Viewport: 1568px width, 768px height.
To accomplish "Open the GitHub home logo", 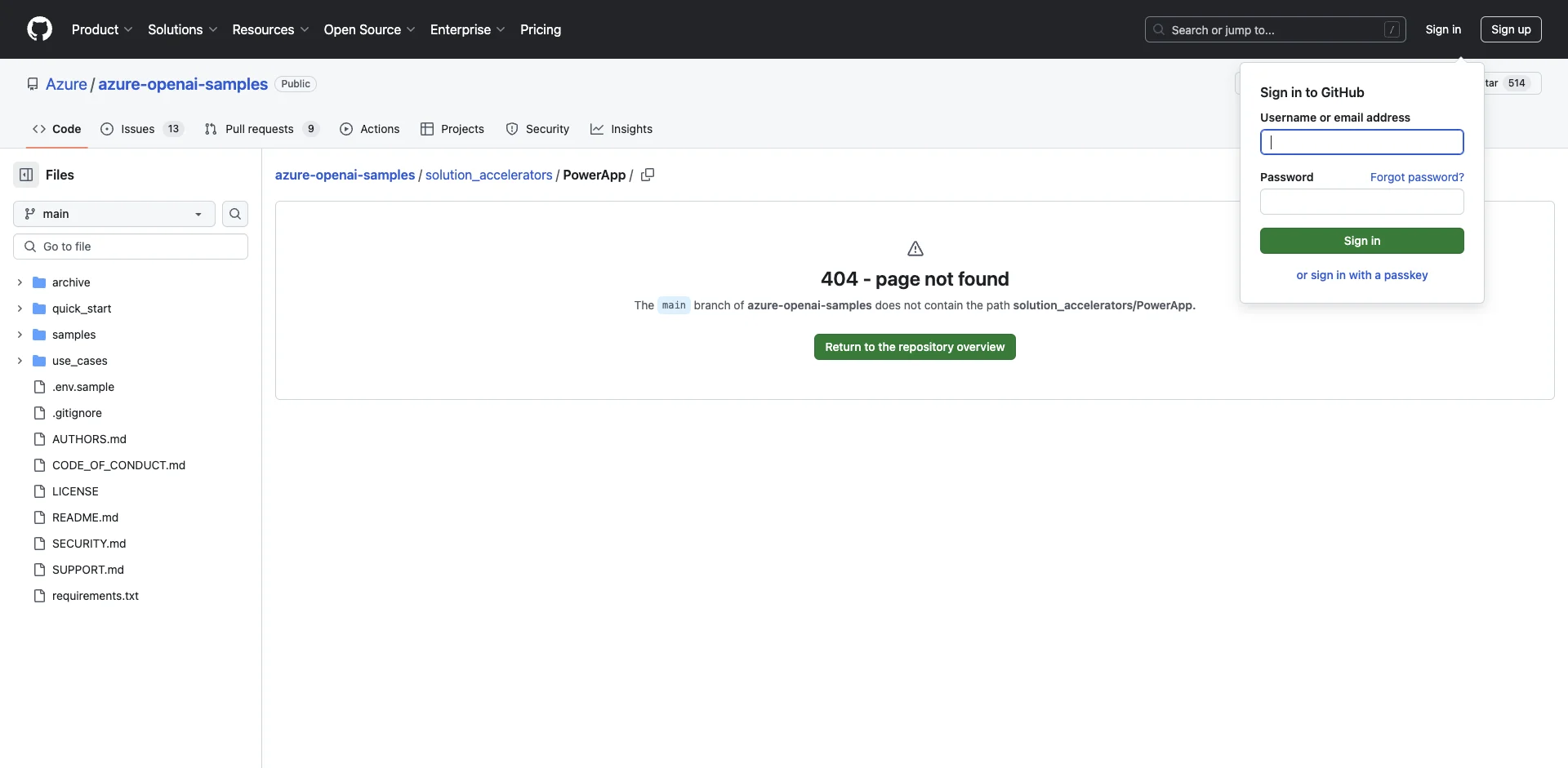I will click(39, 29).
